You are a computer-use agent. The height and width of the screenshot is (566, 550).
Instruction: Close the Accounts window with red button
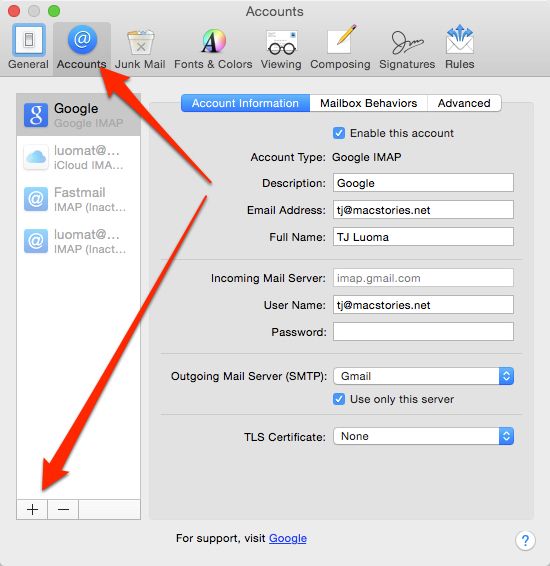click(14, 11)
